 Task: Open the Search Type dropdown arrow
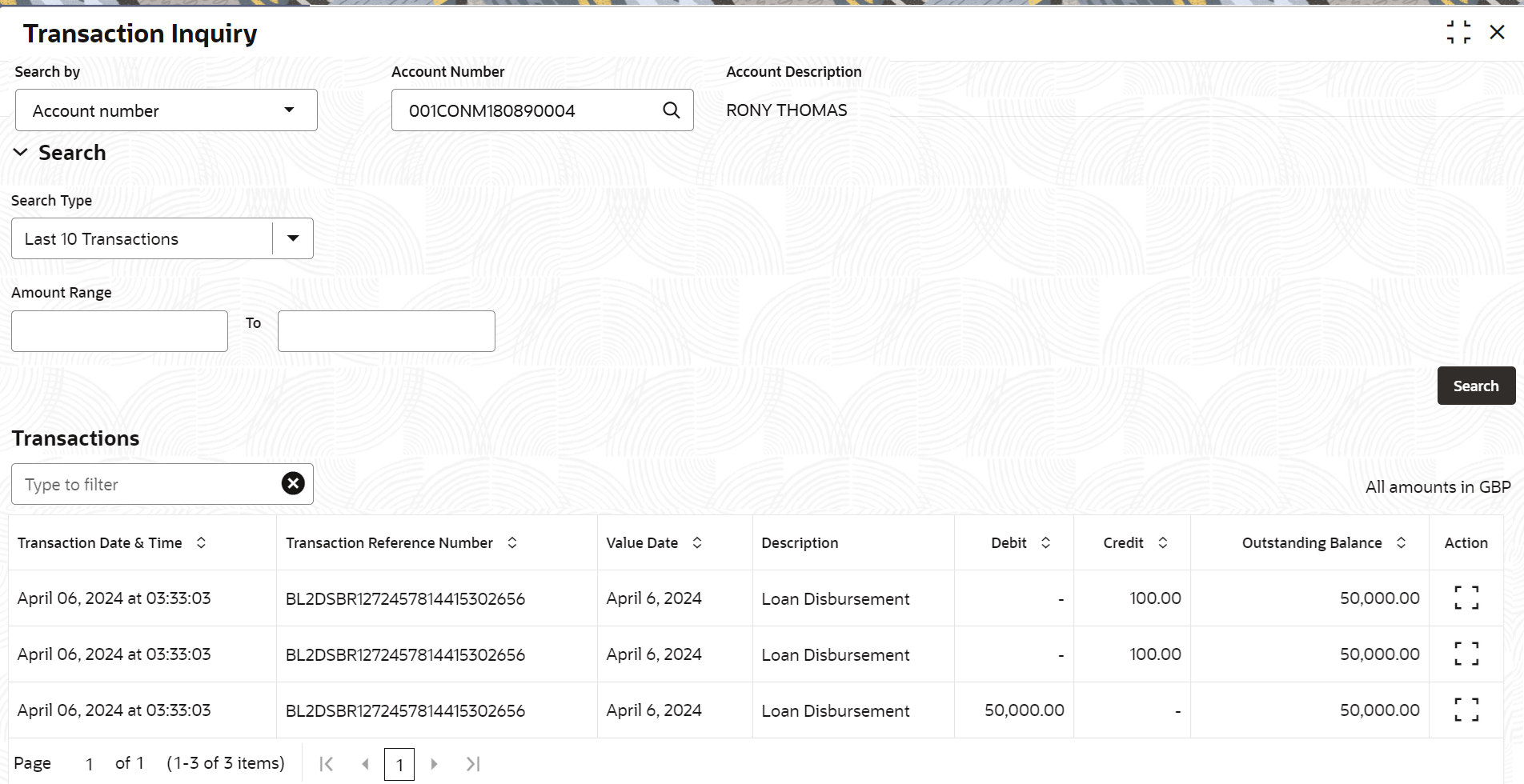tap(293, 238)
